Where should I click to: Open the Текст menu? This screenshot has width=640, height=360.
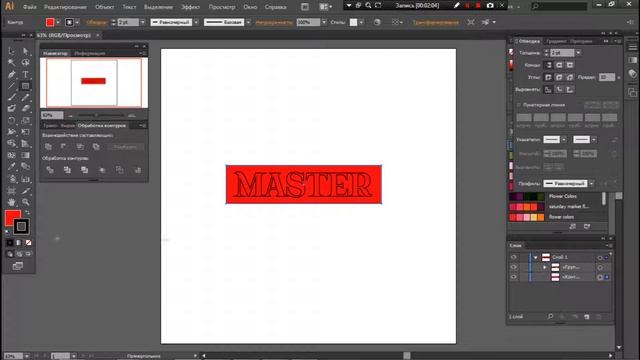129,7
